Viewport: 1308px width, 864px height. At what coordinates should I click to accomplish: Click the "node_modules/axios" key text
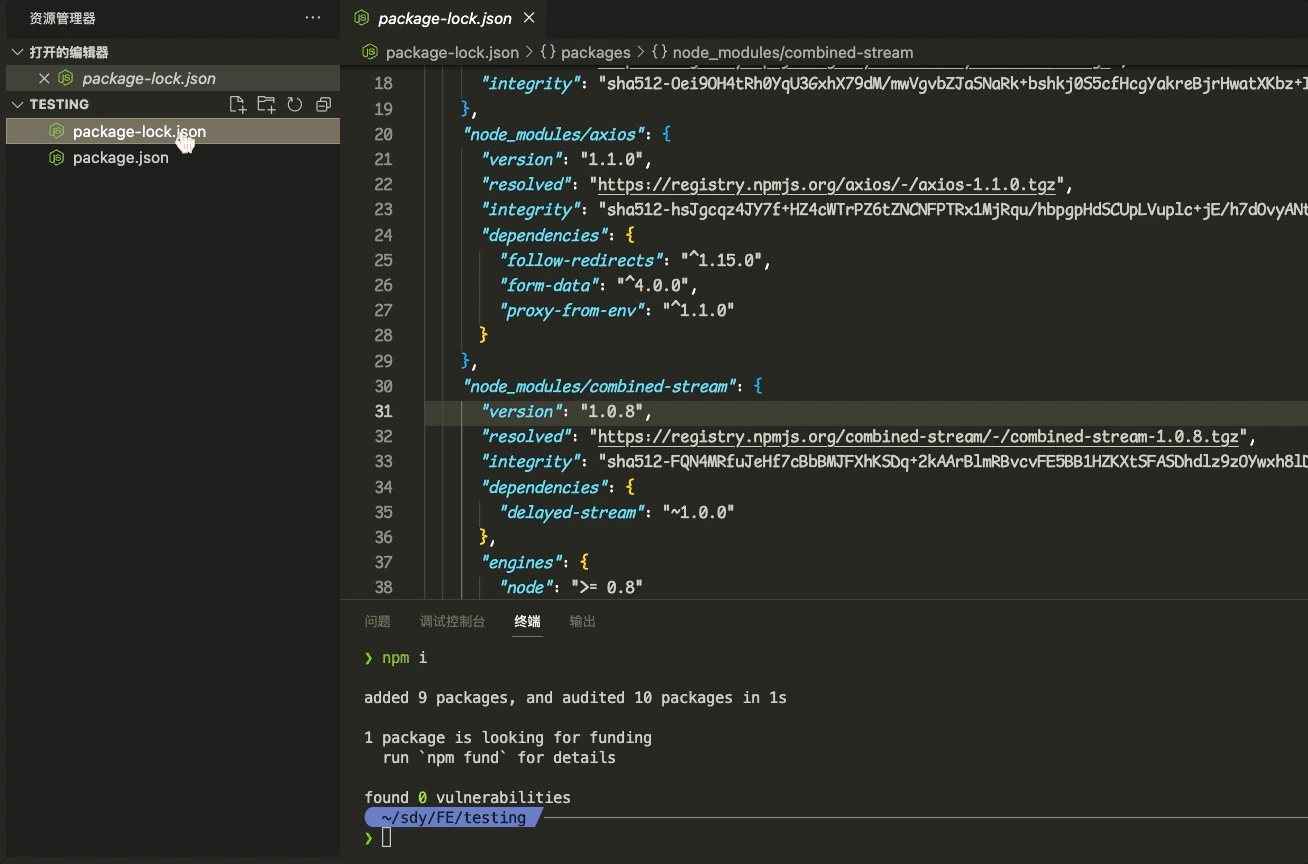pos(556,134)
